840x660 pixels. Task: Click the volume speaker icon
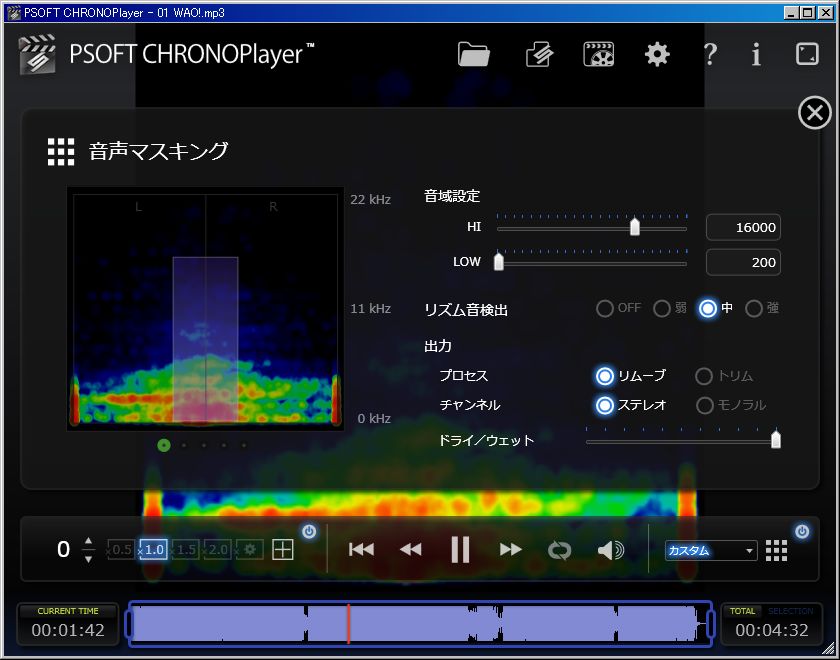[611, 550]
